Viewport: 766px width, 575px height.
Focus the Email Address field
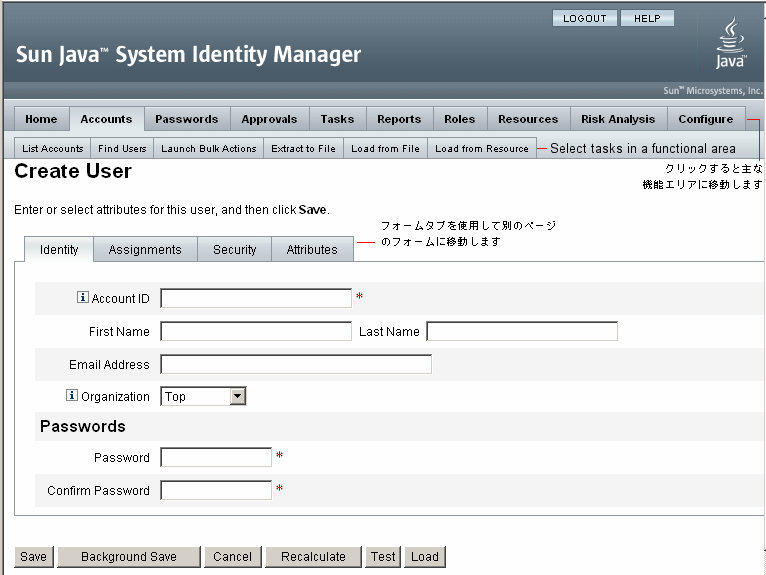click(x=296, y=364)
